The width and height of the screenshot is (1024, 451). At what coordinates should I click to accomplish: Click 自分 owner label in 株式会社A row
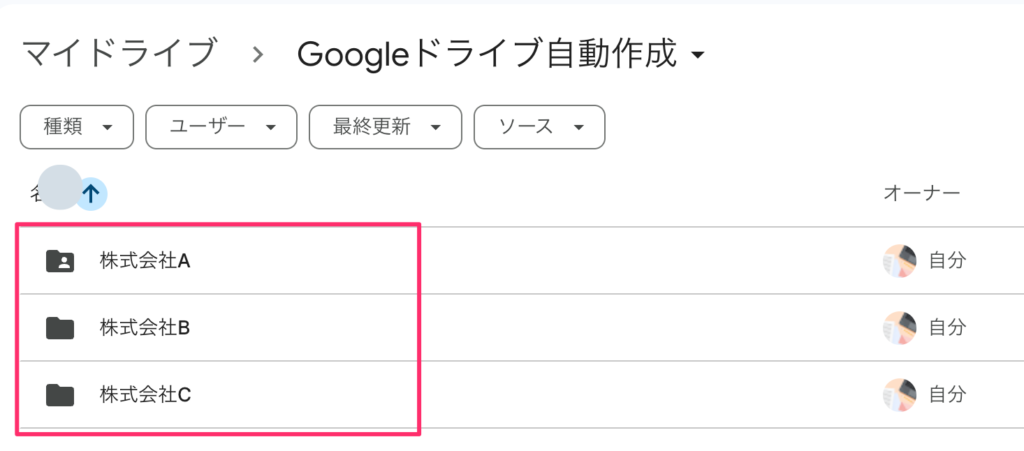click(947, 261)
